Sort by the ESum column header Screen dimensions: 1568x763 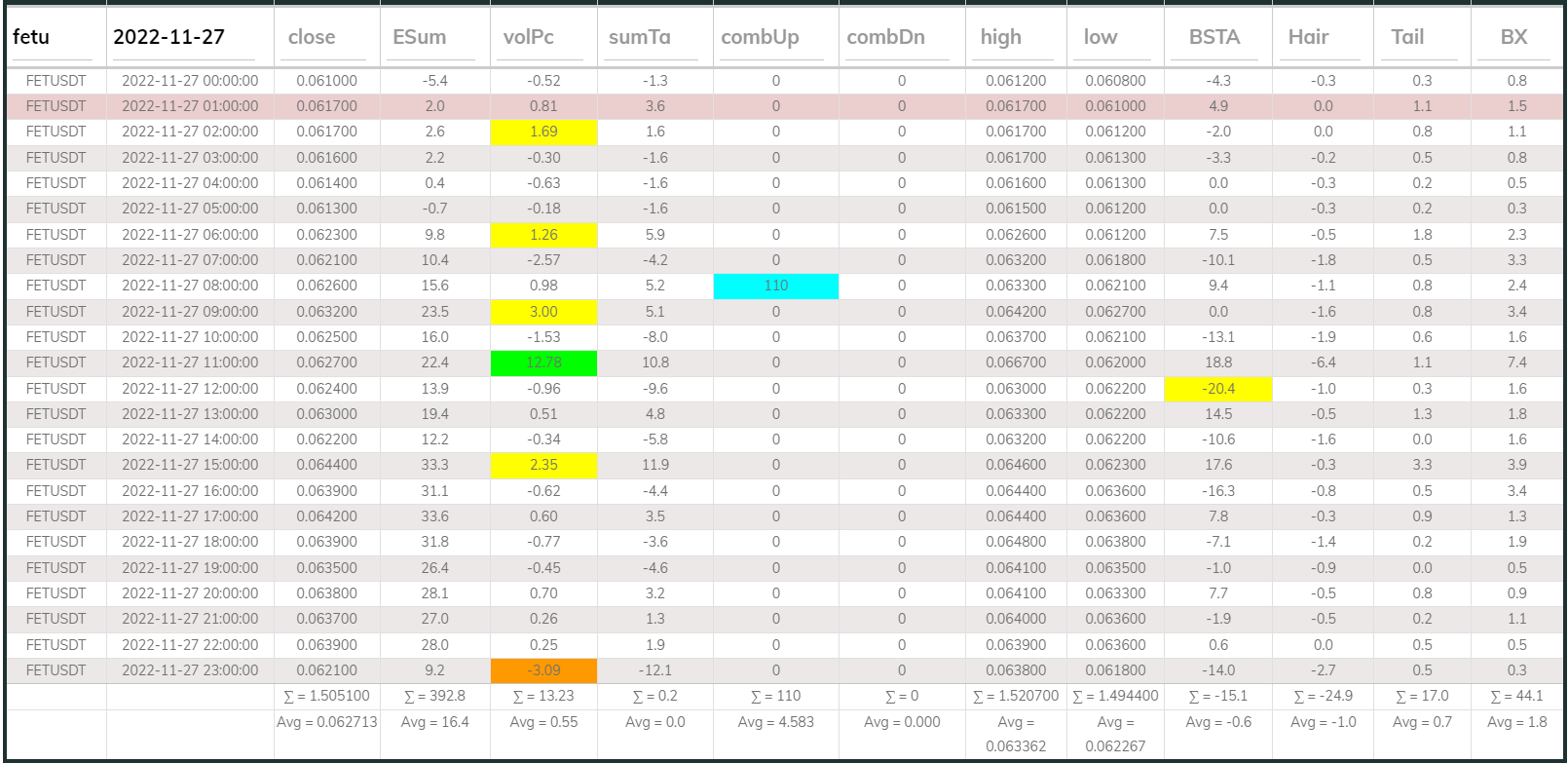420,37
